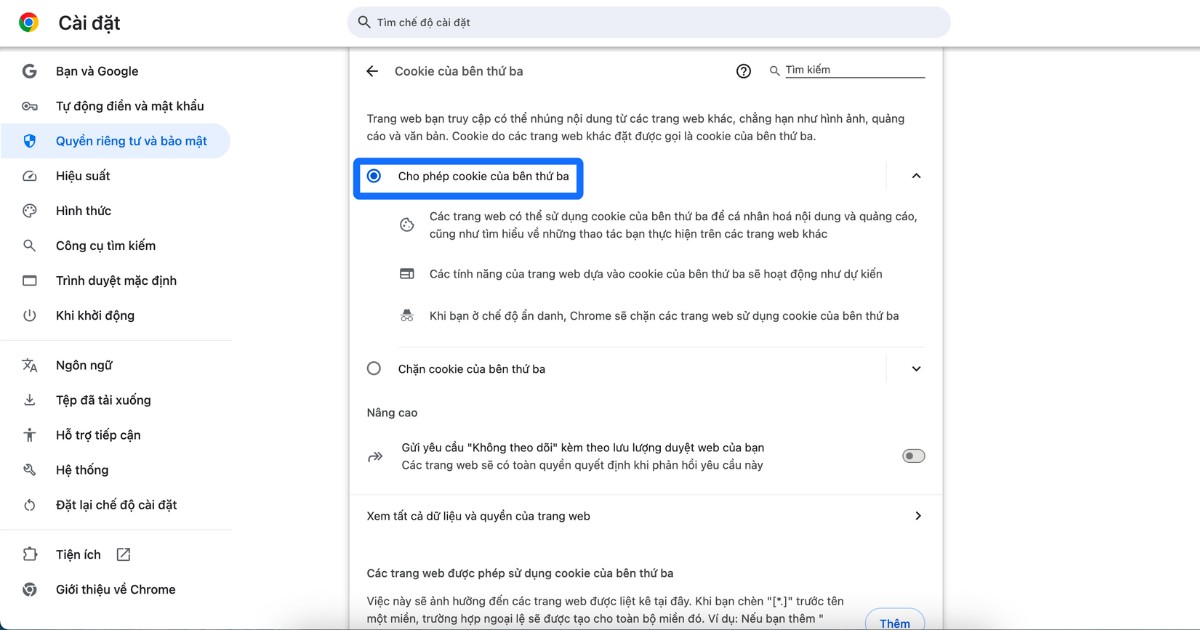Click the Chrome logo icon
The height and width of the screenshot is (630, 1200).
pos(28,22)
